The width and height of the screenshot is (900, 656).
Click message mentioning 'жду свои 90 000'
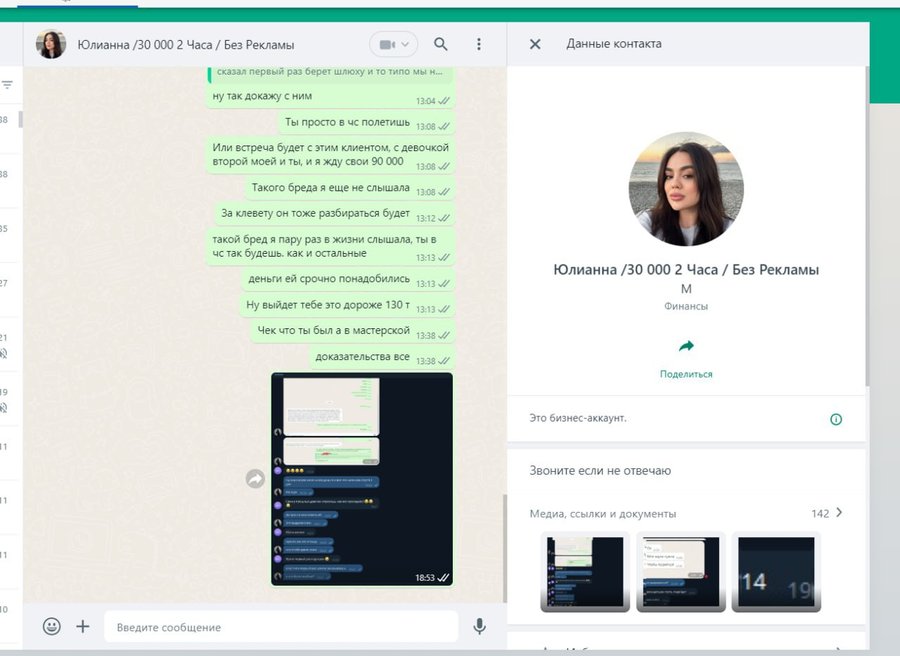point(330,155)
